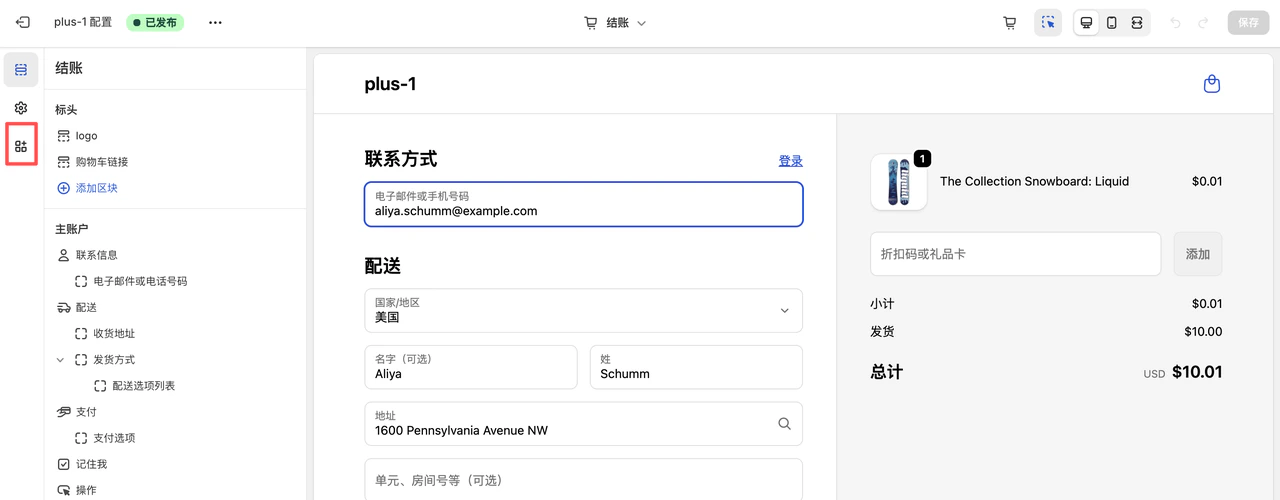Screen dimensions: 1280x500
Task: Switch to mobile preview mode
Action: pos(1112,22)
